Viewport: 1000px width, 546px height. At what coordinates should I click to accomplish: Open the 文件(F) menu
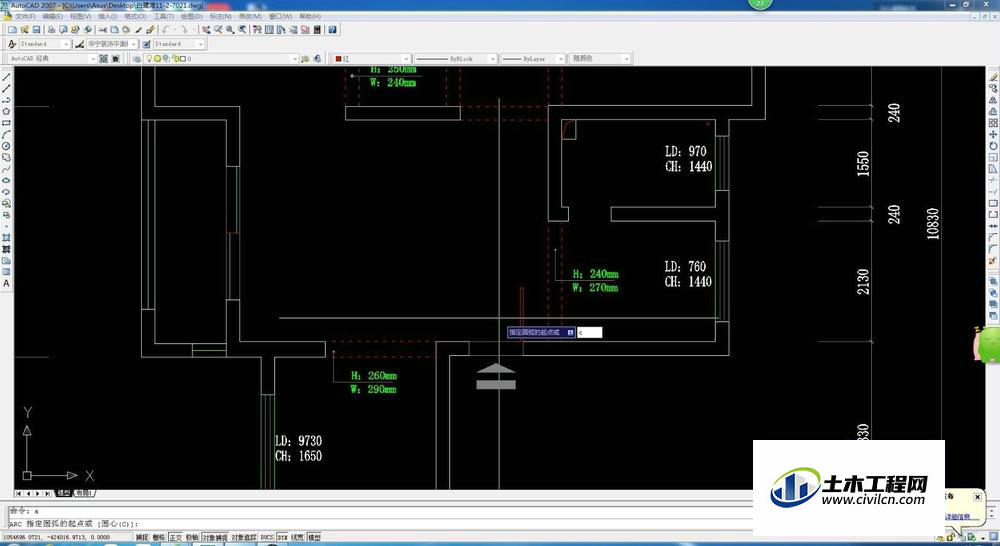pyautogui.click(x=25, y=16)
